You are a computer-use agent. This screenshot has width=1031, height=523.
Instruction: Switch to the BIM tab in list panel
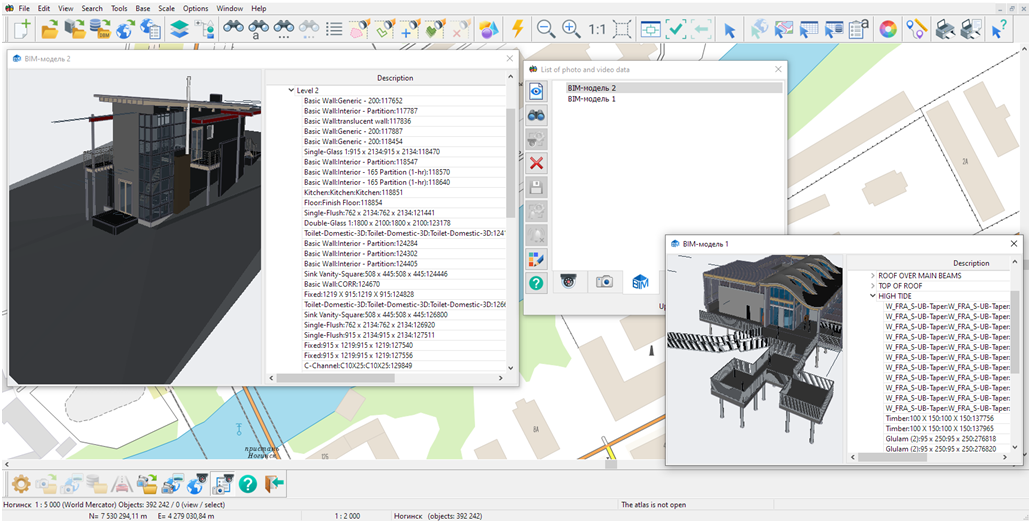(640, 283)
